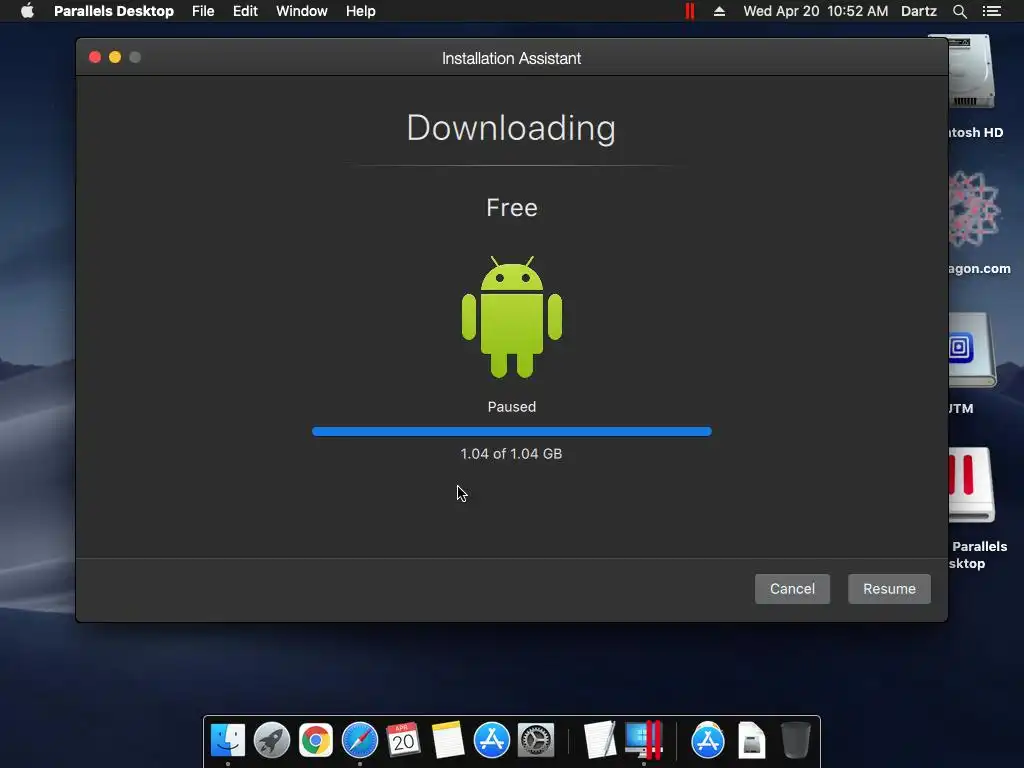Open the Applications stack beside the disk image

coord(708,740)
